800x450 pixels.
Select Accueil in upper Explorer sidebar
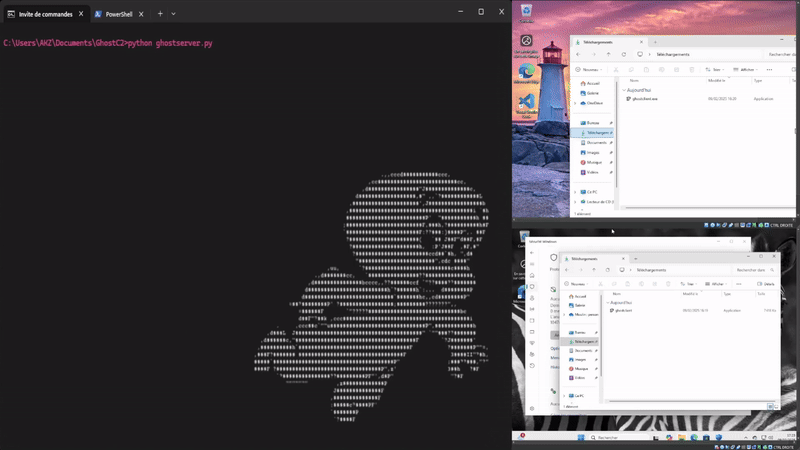click(593, 84)
